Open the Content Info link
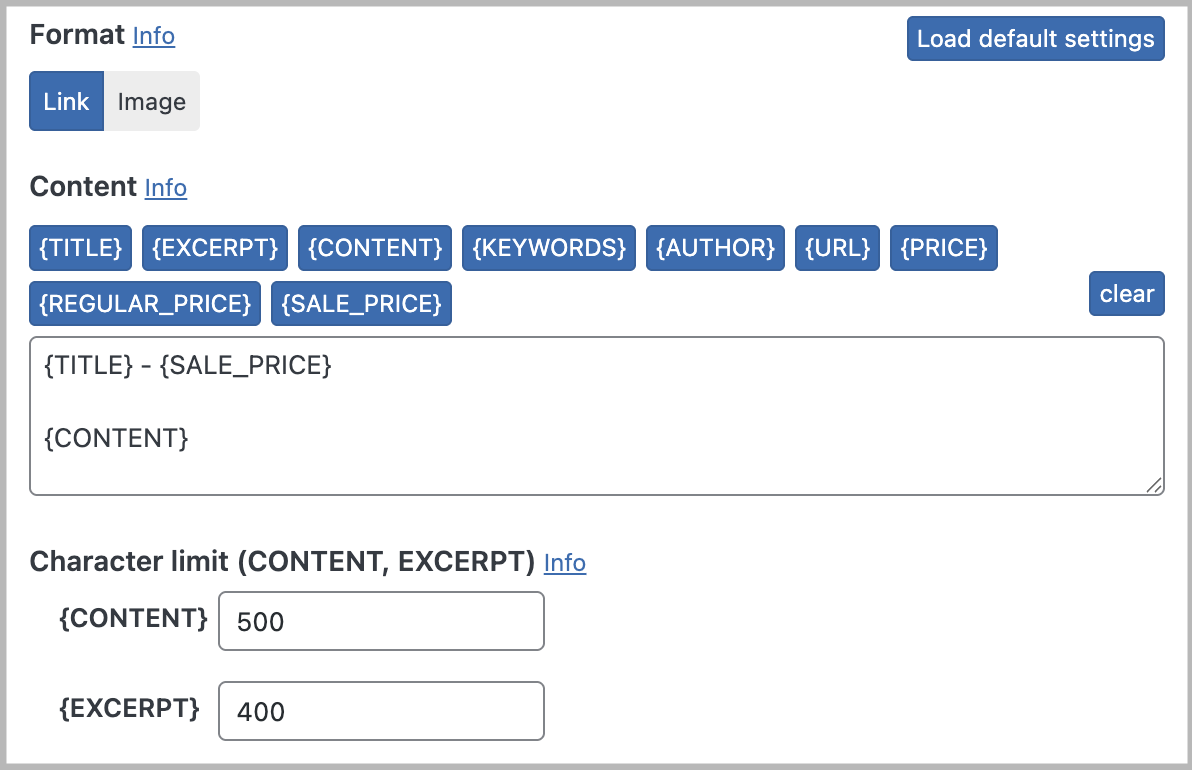The width and height of the screenshot is (1192, 770). coord(166,188)
